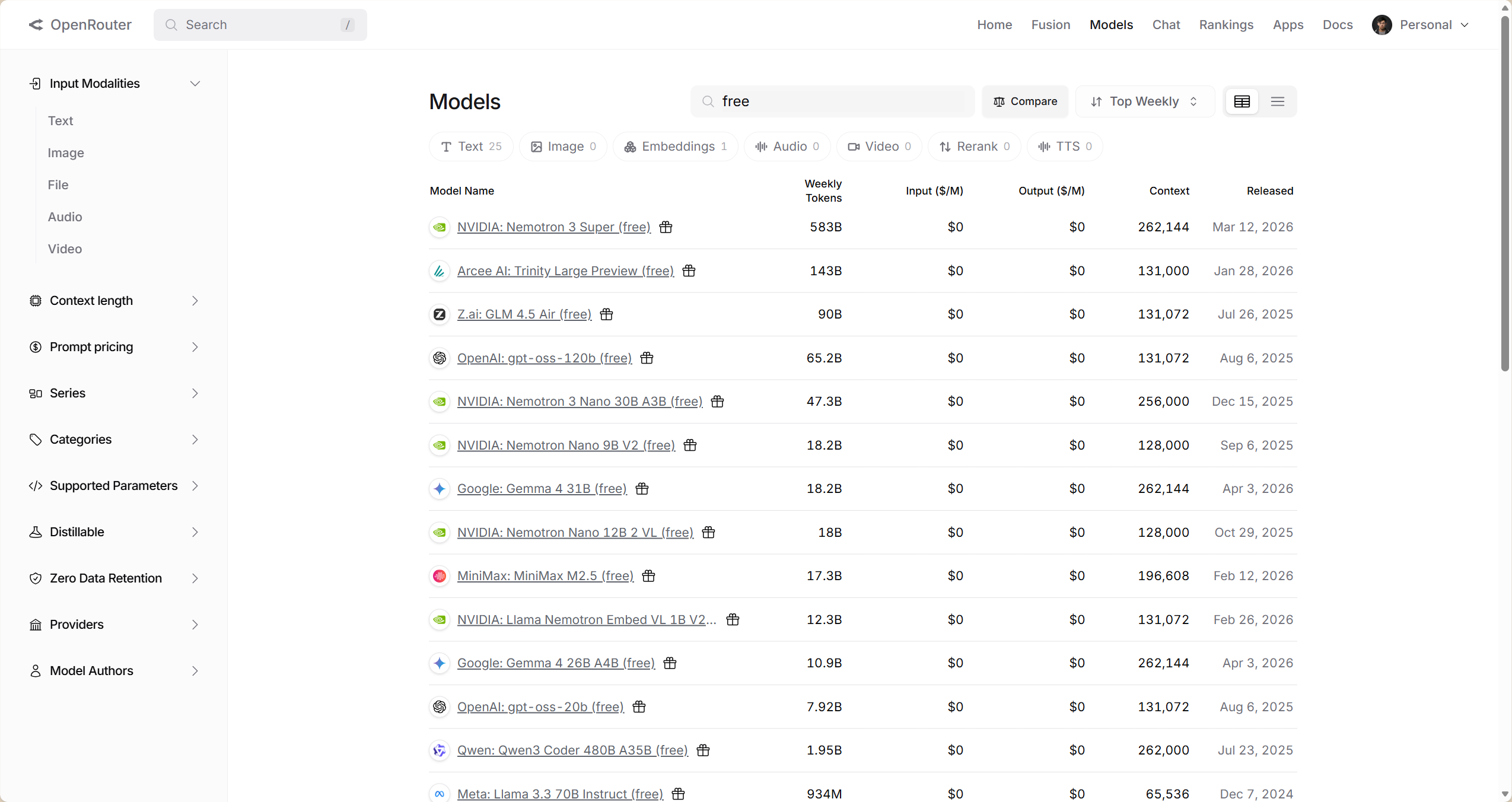Toggle the Text input modality filter
The height and width of the screenshot is (802, 1512).
click(61, 121)
